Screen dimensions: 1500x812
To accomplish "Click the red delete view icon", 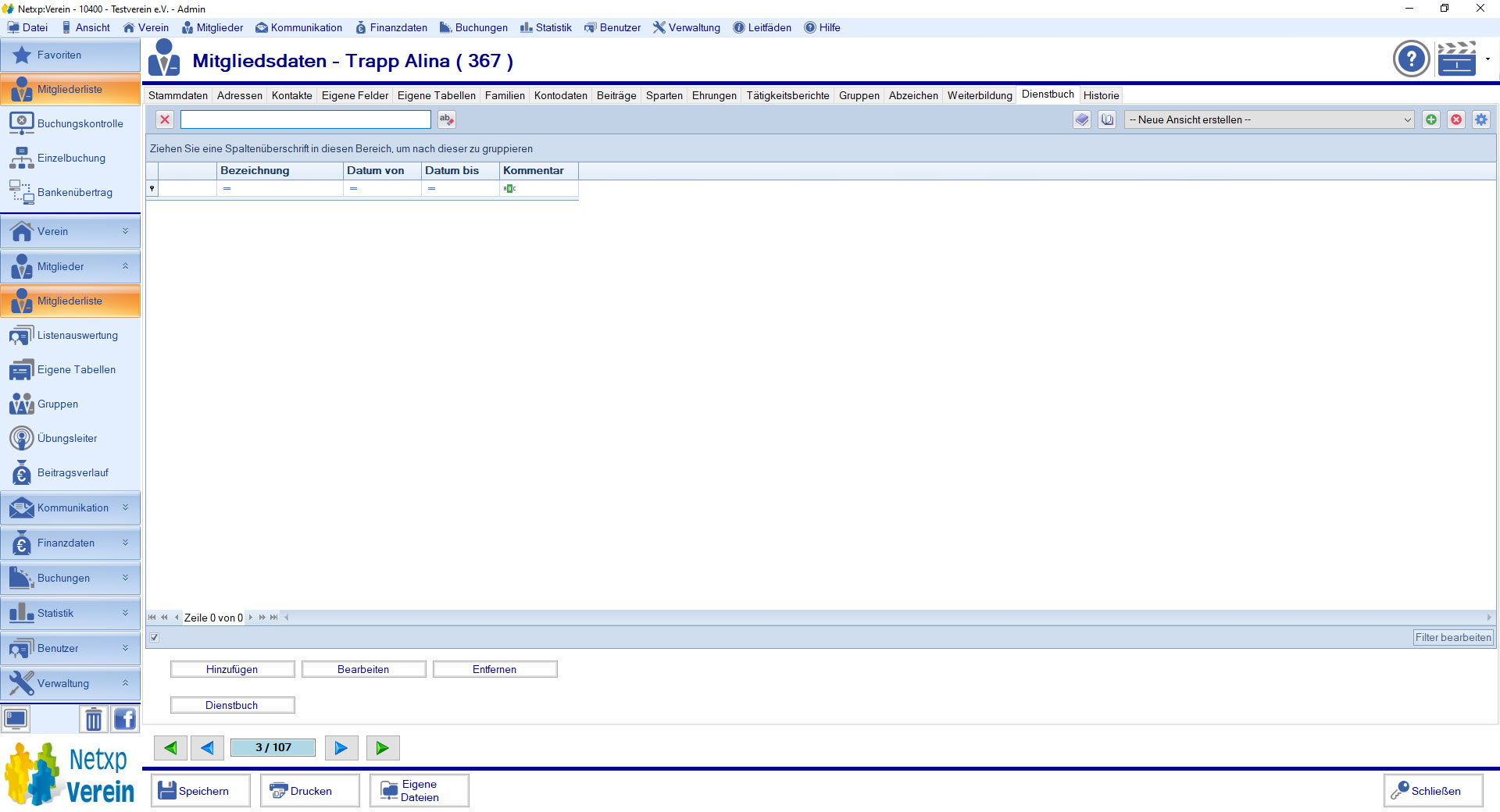I will click(x=1456, y=119).
